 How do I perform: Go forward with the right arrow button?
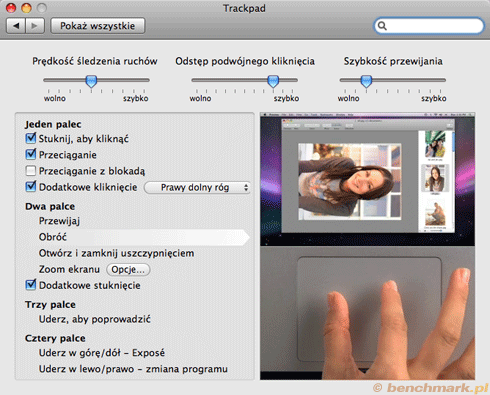[35, 26]
